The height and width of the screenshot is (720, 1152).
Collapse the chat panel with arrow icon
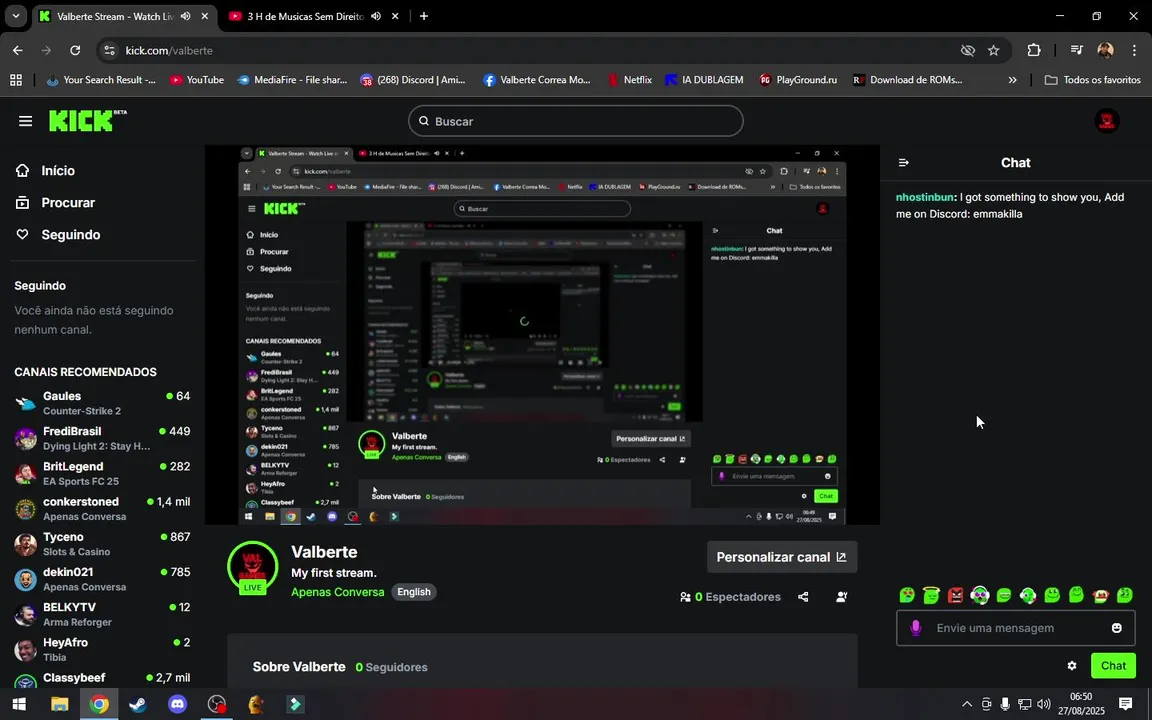904,162
